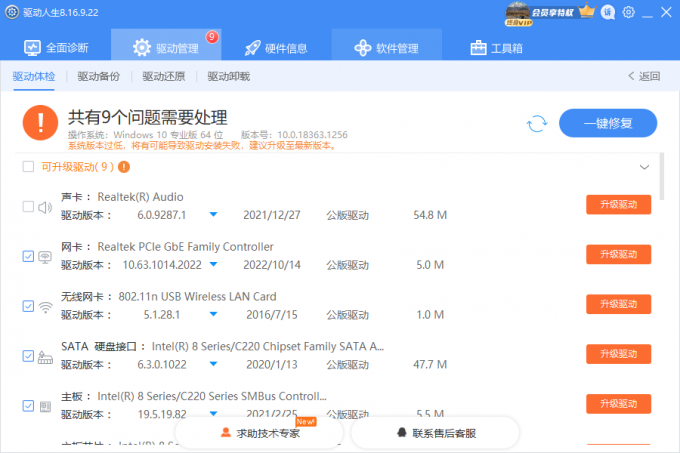Click 升级驱动 for the SMBus Controller
The width and height of the screenshot is (680, 453).
pos(618,404)
